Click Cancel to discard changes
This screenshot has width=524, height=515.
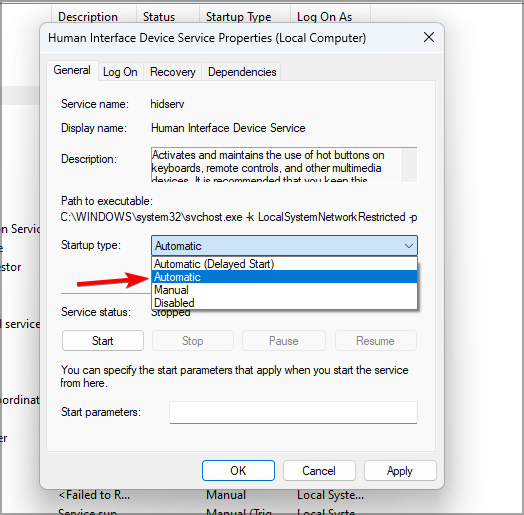click(319, 471)
